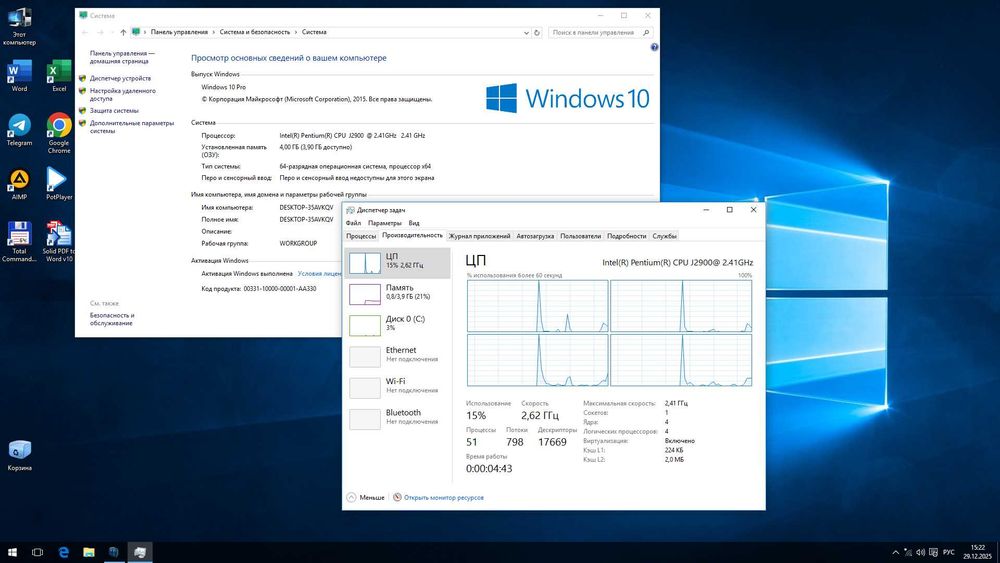Collapse Task Manager with the Меньше button
The image size is (1000, 563).
click(x=365, y=497)
